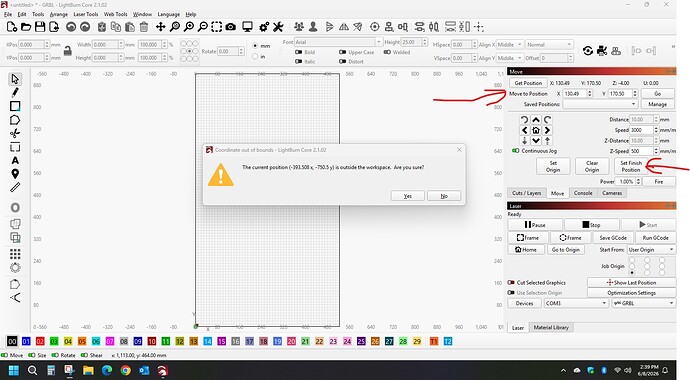This screenshot has height=380, width=690.
Task: Select the yellow 04 layer color swatch
Action: click(68, 341)
